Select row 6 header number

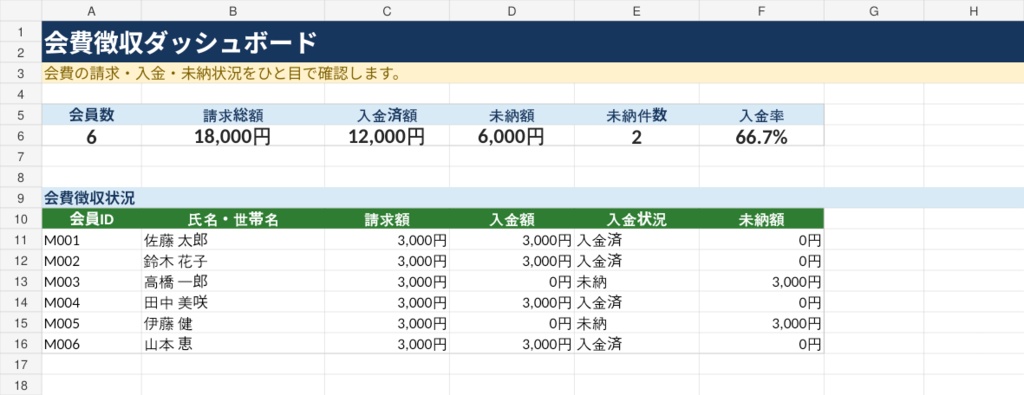point(21,135)
